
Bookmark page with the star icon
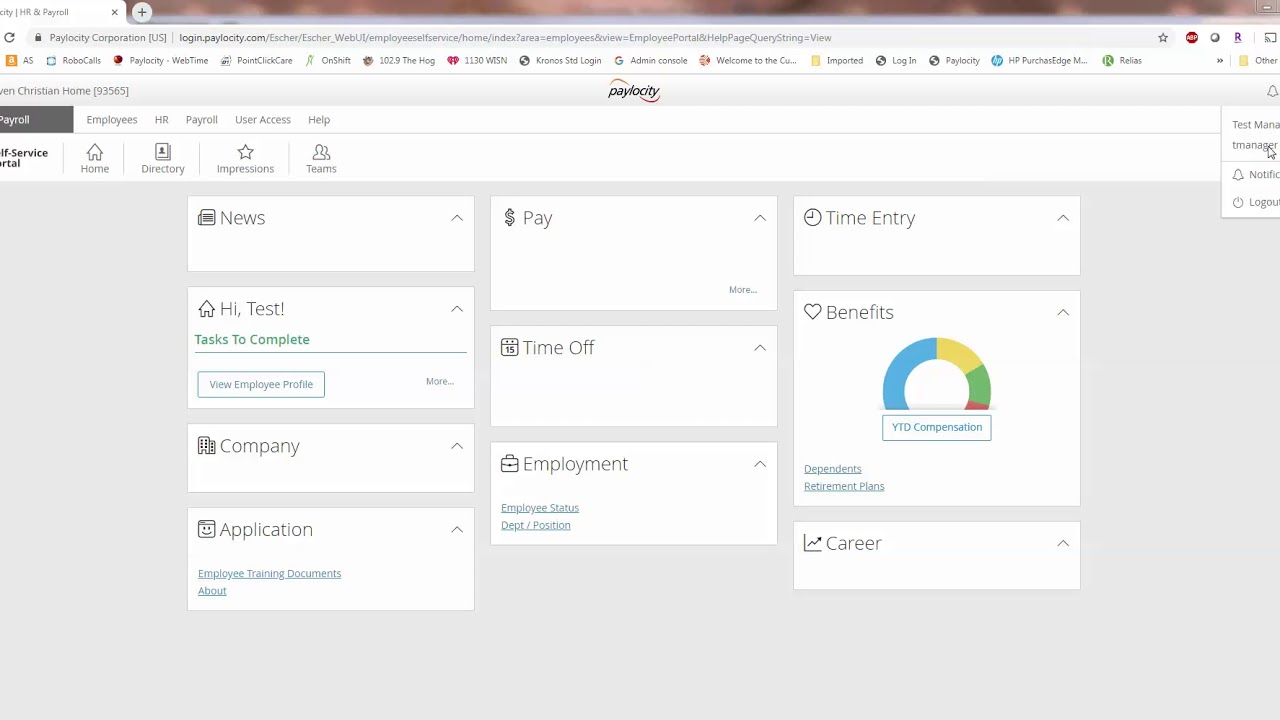pyautogui.click(x=1163, y=38)
